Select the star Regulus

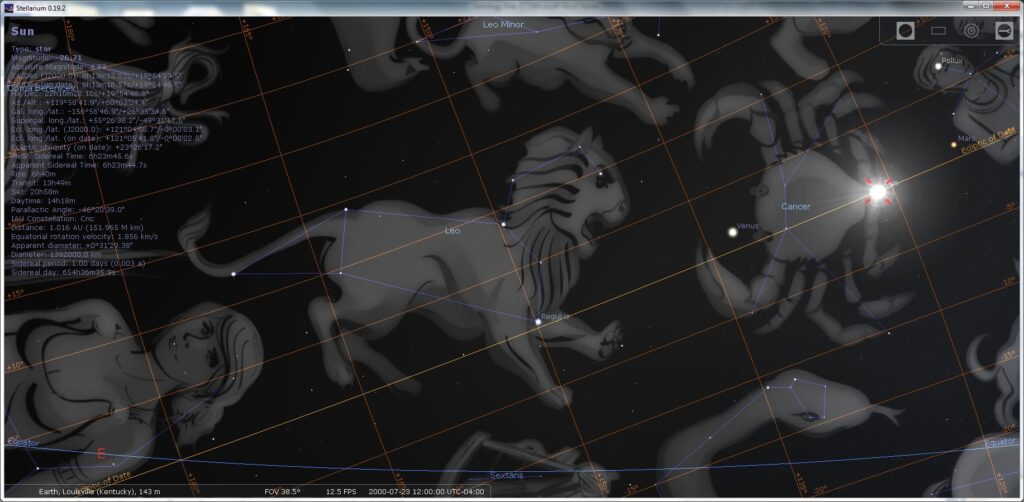[538, 321]
